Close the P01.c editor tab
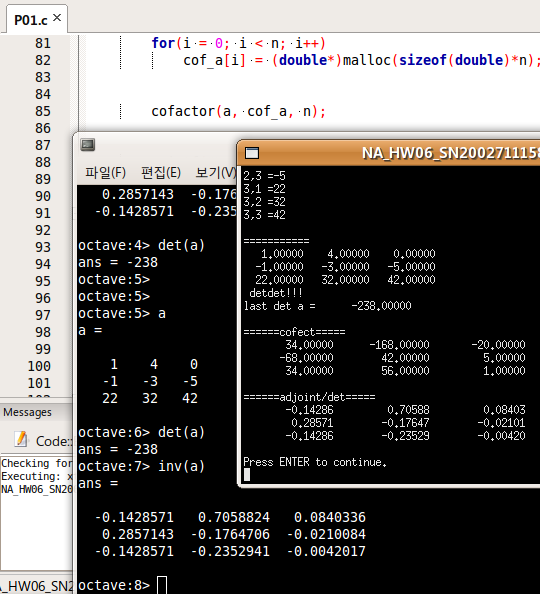The height and width of the screenshot is (594, 540). point(57,17)
